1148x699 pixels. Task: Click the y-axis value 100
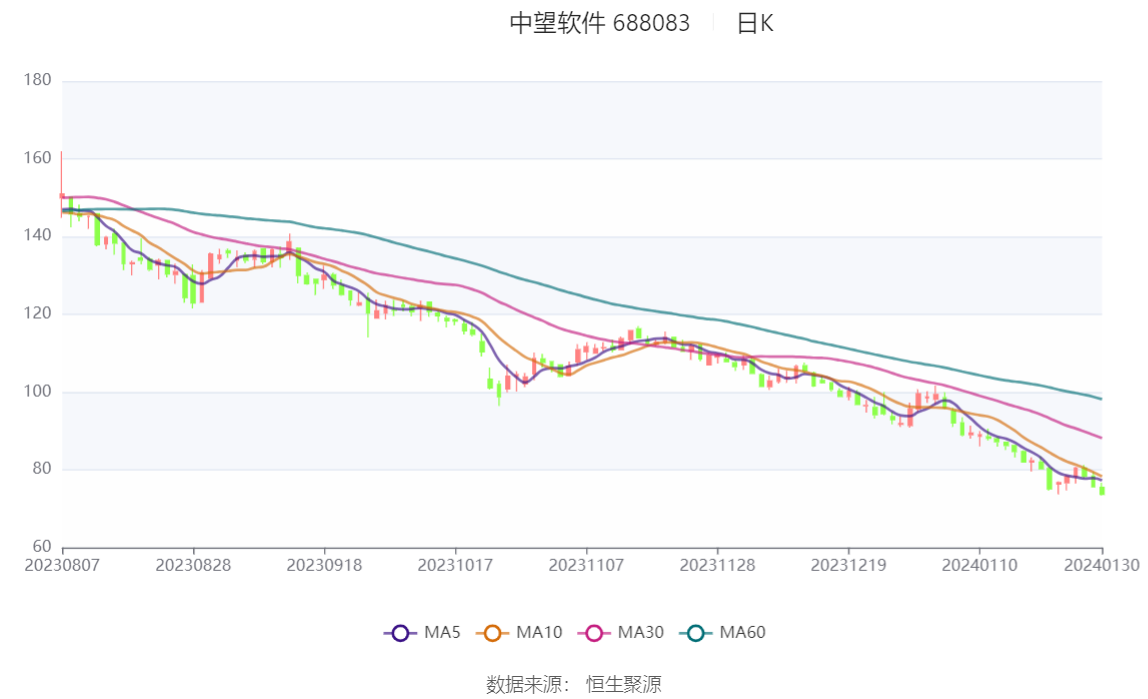coord(37,392)
